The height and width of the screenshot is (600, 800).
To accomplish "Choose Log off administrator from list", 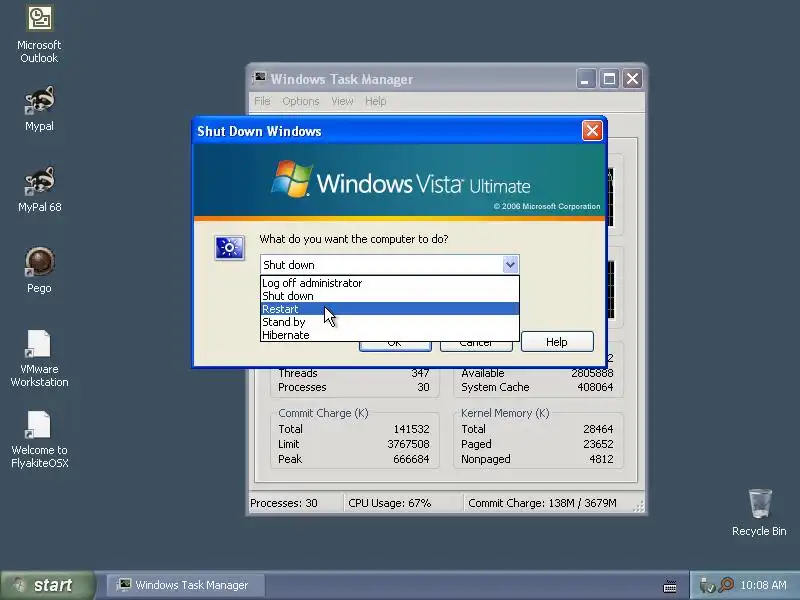I will coord(390,283).
